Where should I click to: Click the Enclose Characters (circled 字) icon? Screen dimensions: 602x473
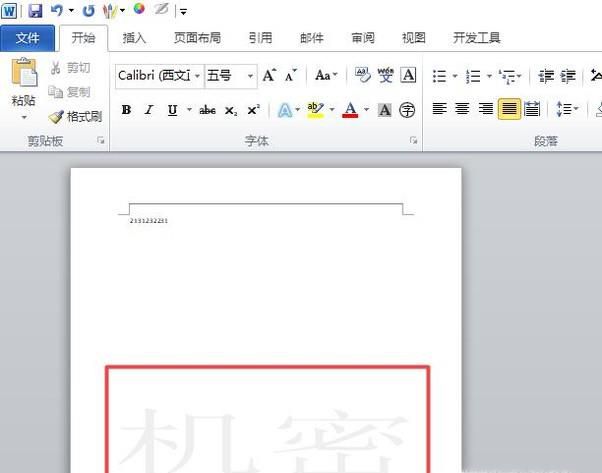tap(407, 111)
